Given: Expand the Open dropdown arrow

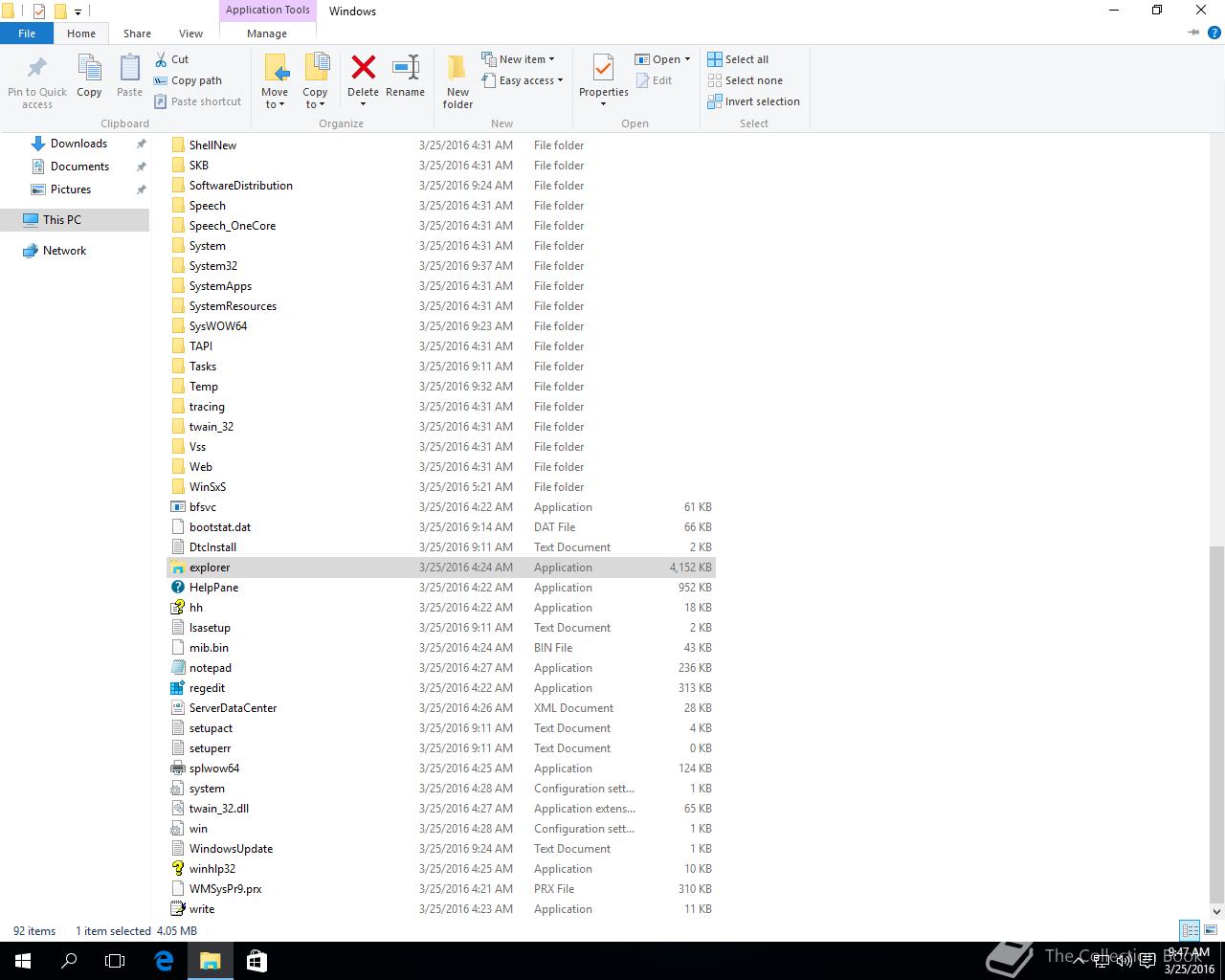Looking at the screenshot, I should click(687, 59).
